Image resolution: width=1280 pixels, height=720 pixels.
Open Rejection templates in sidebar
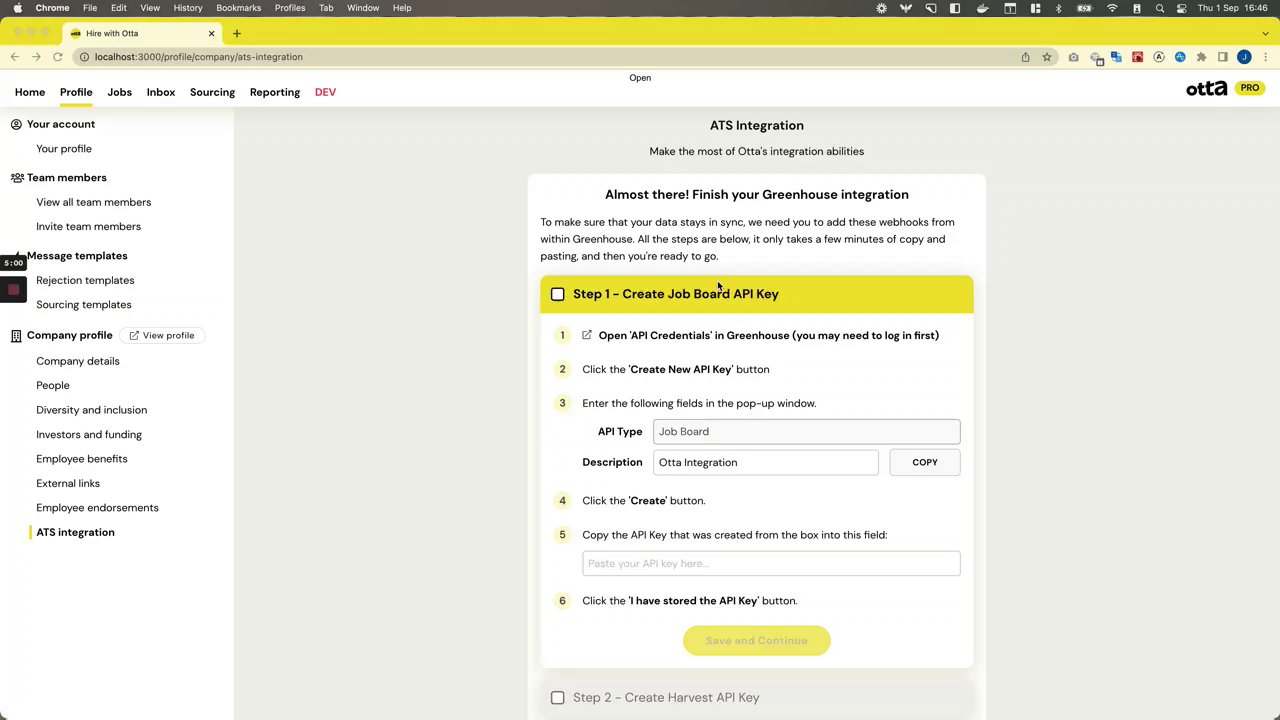pos(85,280)
